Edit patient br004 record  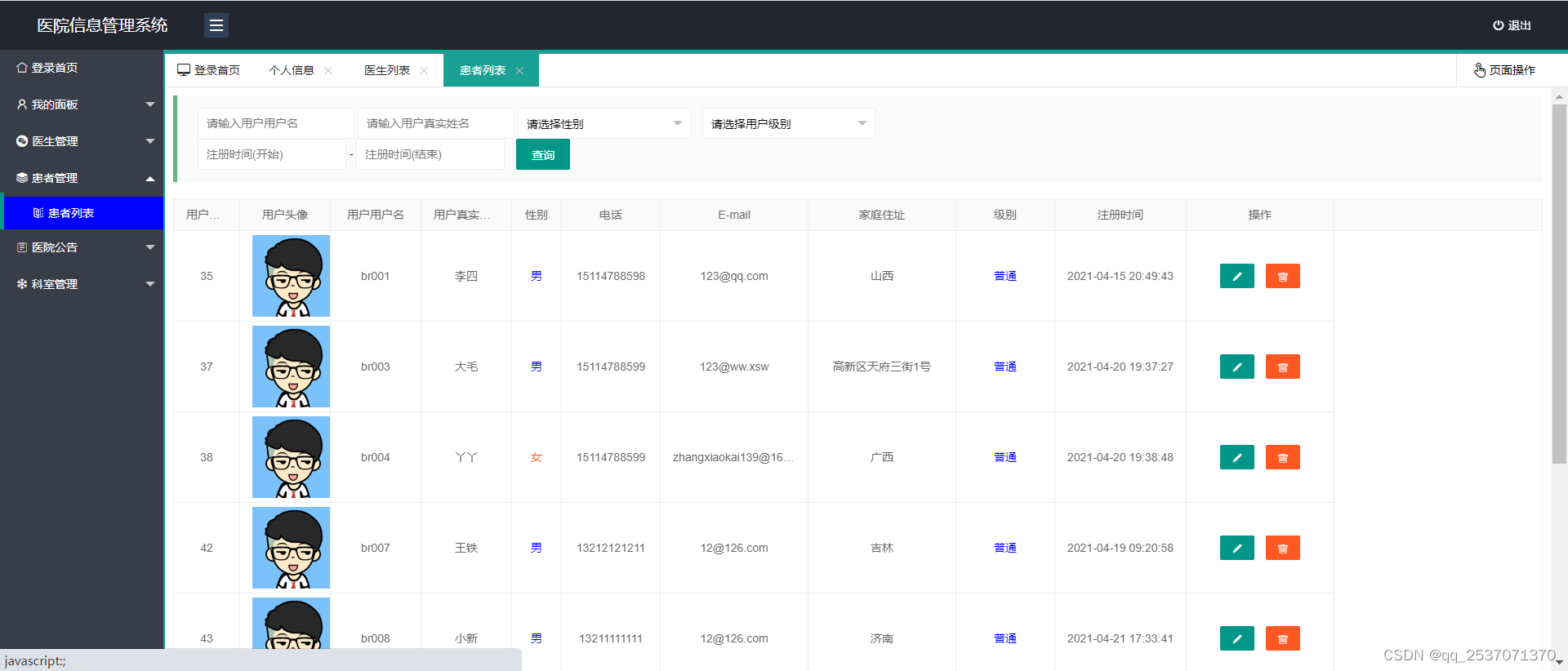[1236, 457]
